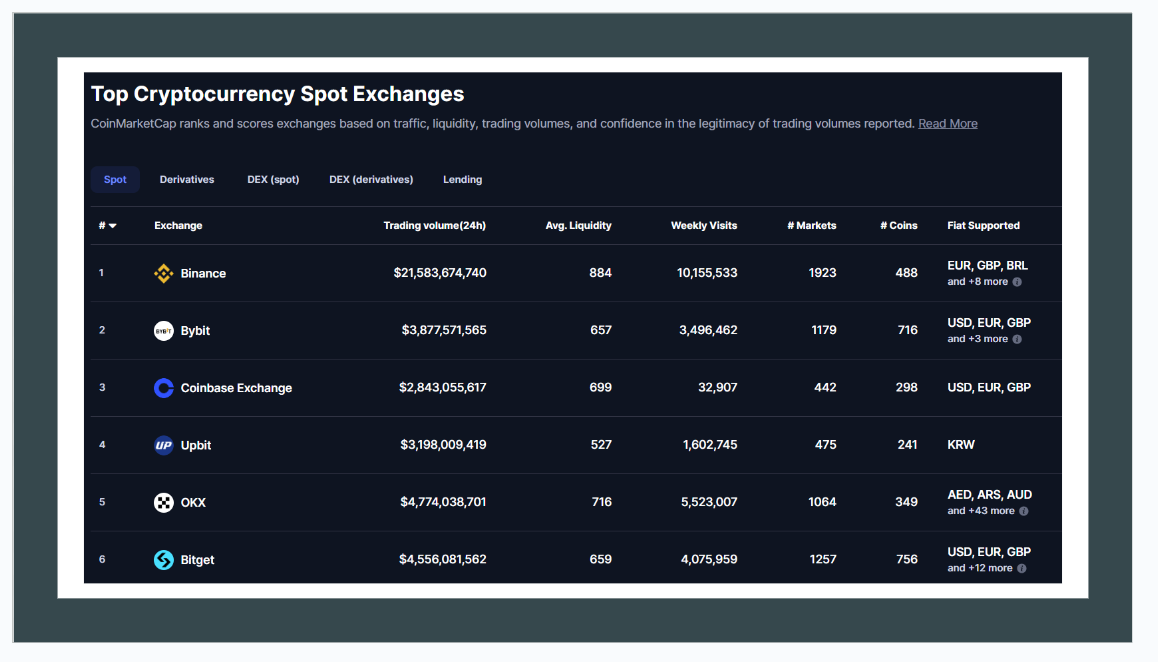Click Coinbase volume $2,843,055,617

pyautogui.click(x=442, y=387)
